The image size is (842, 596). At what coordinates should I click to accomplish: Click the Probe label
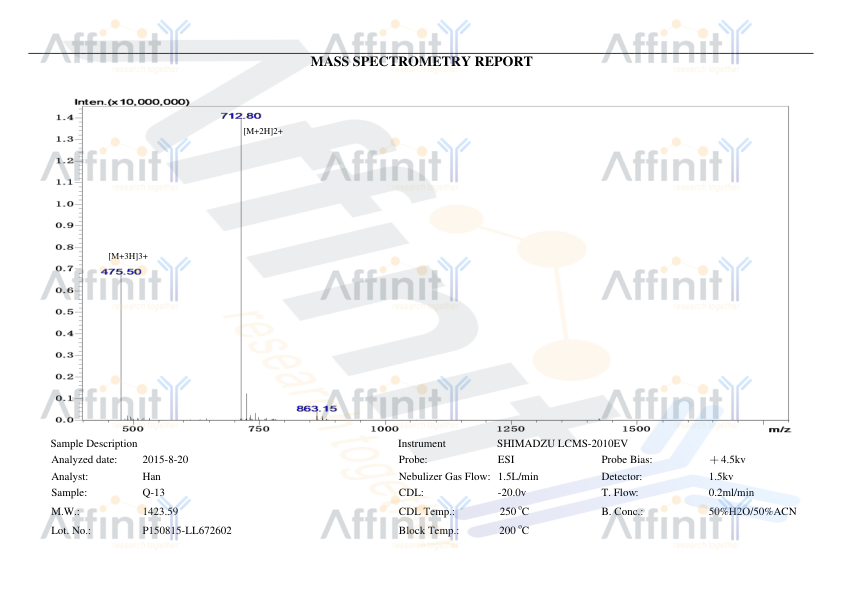tap(413, 460)
